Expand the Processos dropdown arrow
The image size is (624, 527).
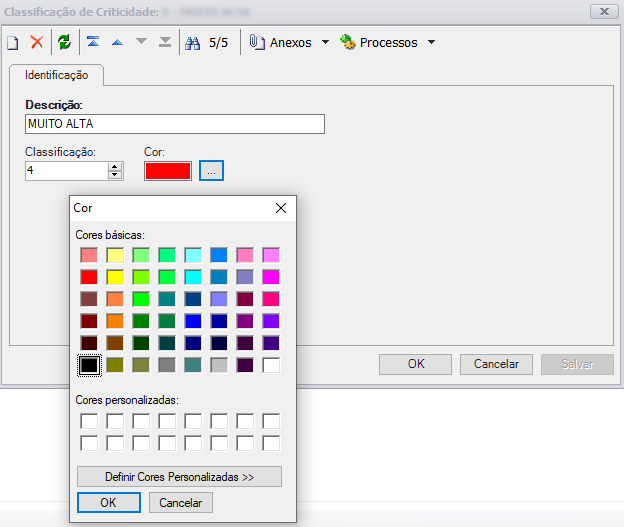point(431,42)
